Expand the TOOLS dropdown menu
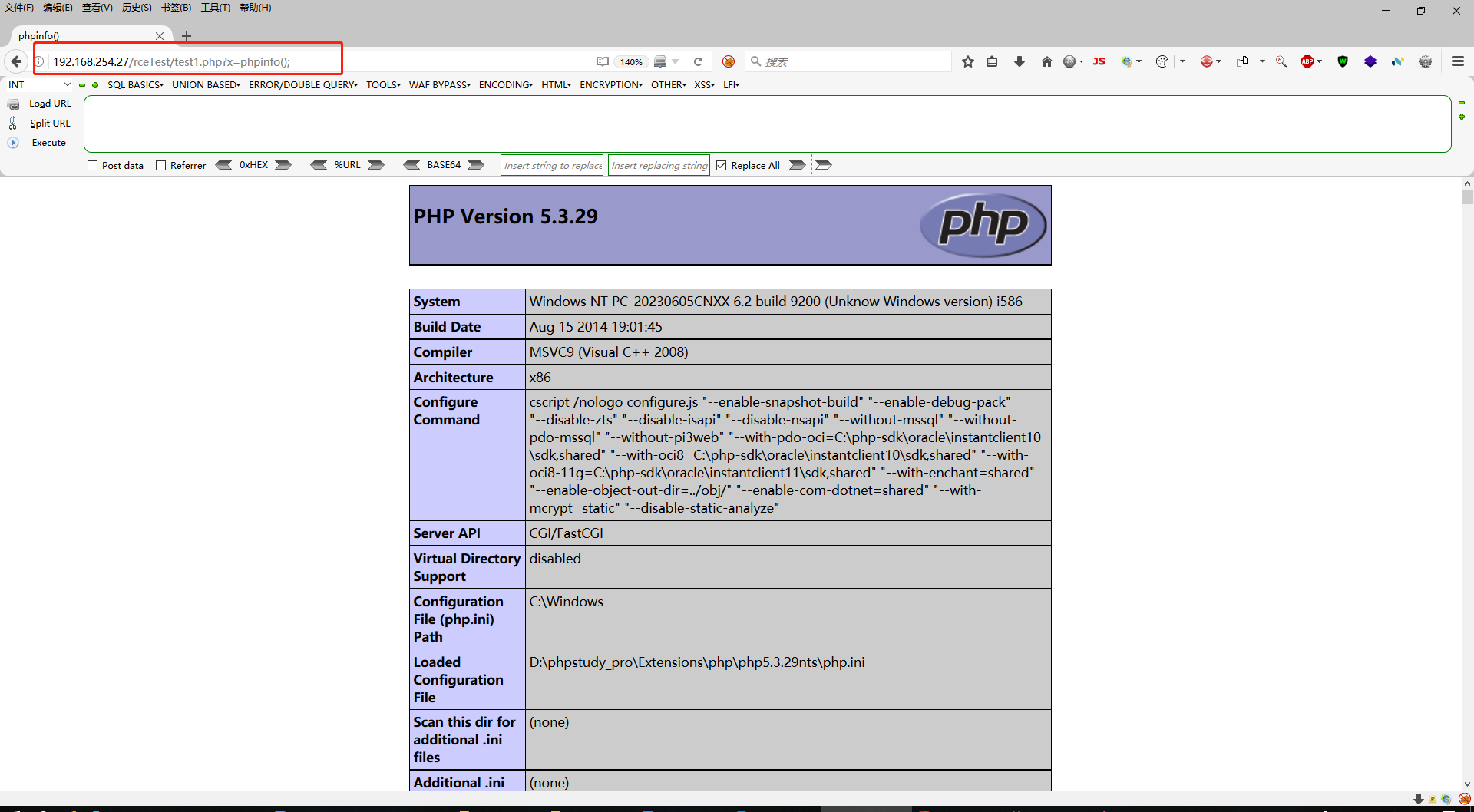 [383, 84]
